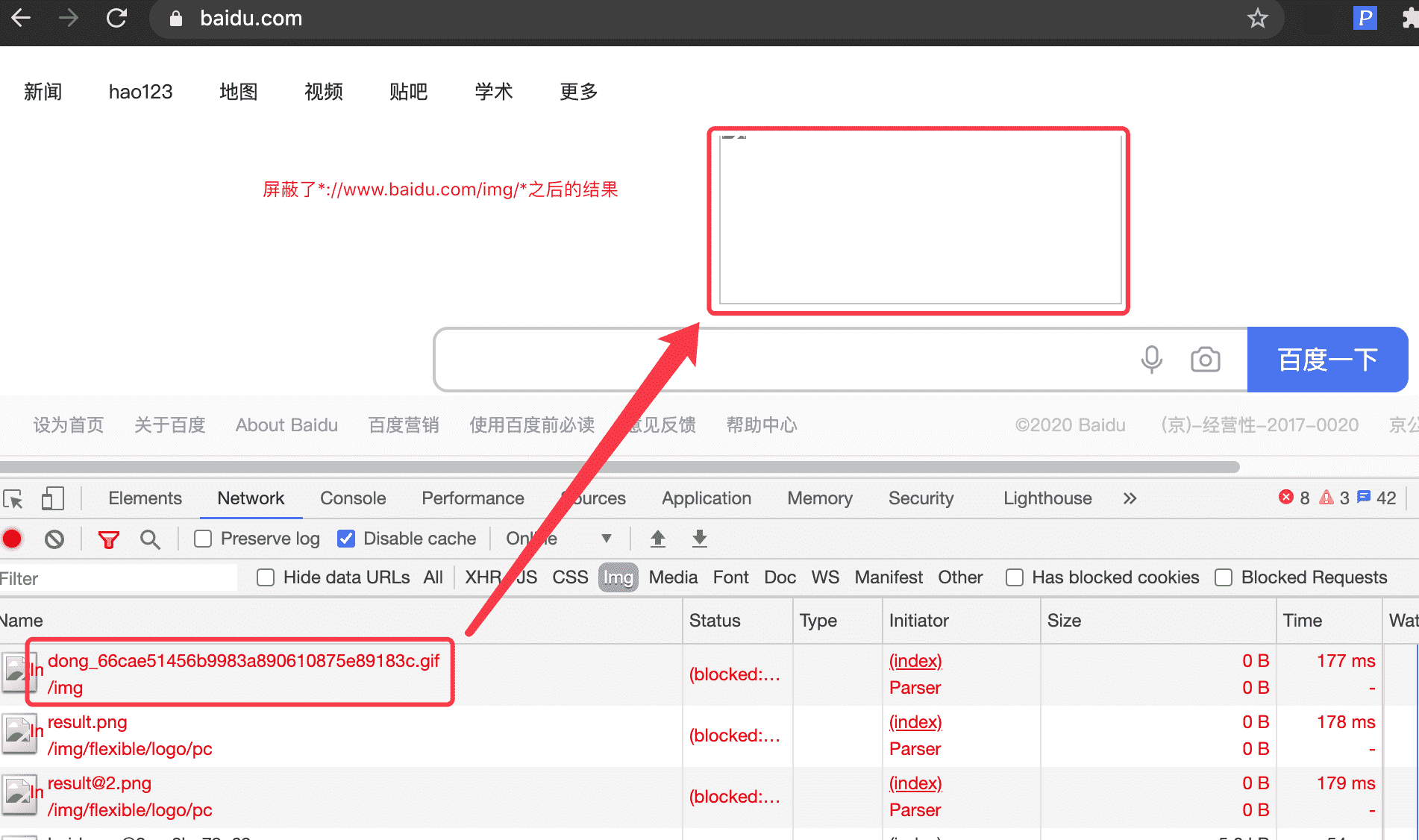Open the About Baidu footer link
Screen dimensions: 1419x840
286,425
